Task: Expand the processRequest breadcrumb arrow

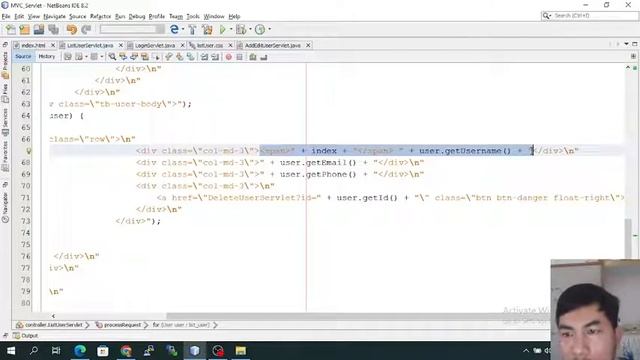Action: (x=145, y=325)
